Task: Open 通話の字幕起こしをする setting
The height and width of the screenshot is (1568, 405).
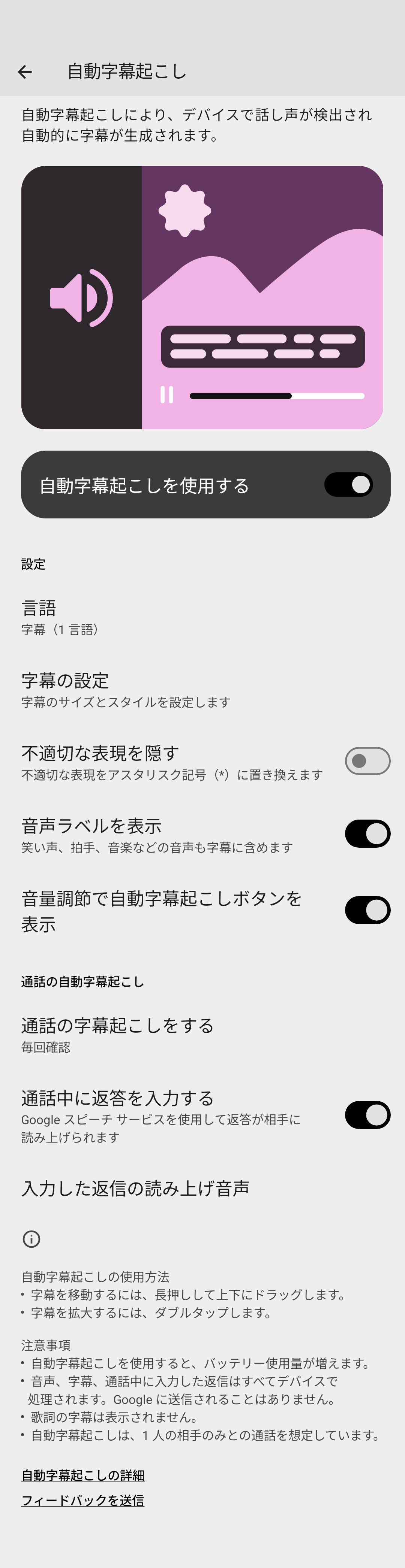Action: point(117,1034)
